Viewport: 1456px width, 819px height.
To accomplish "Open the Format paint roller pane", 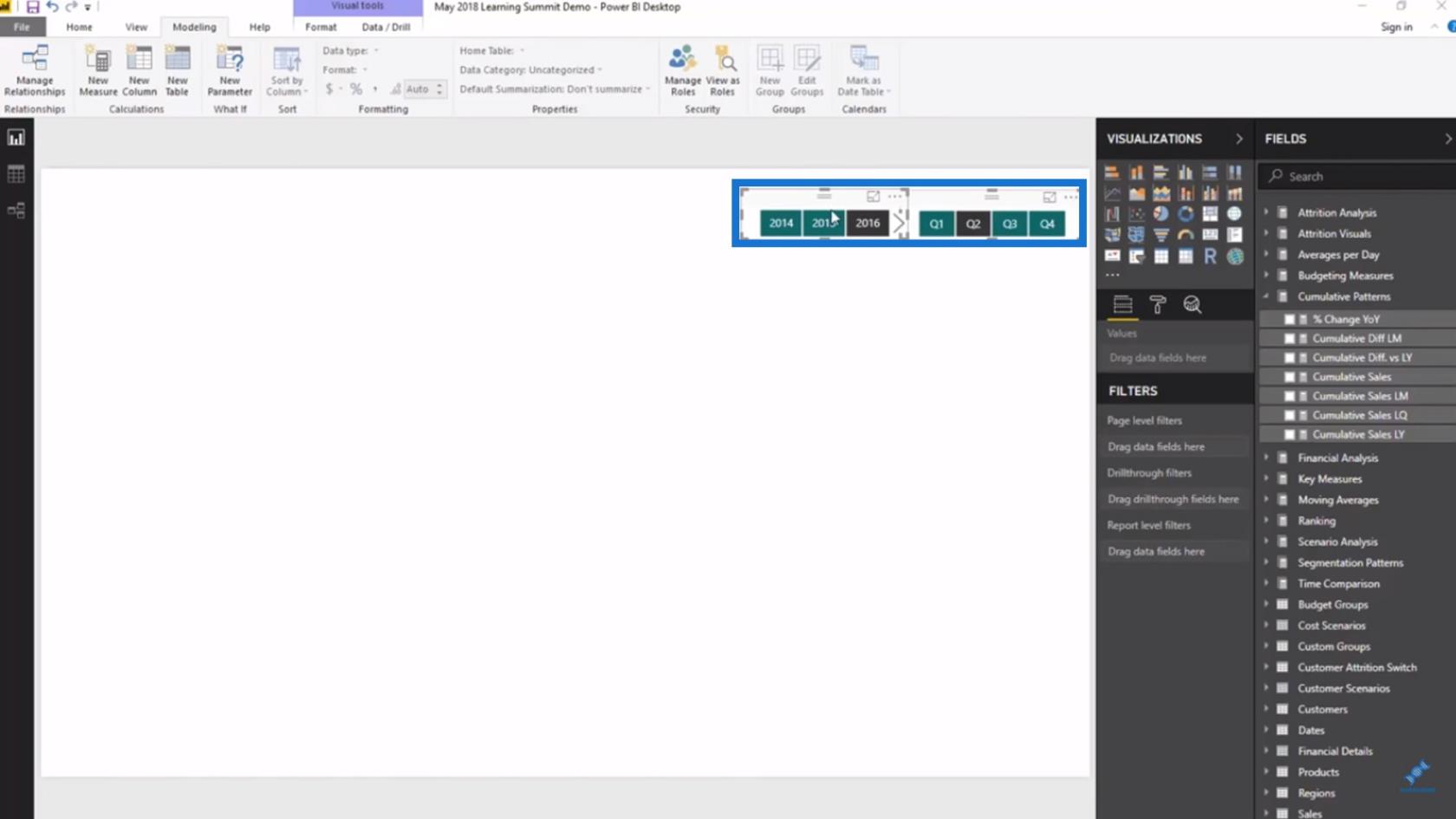I will click(x=1157, y=304).
